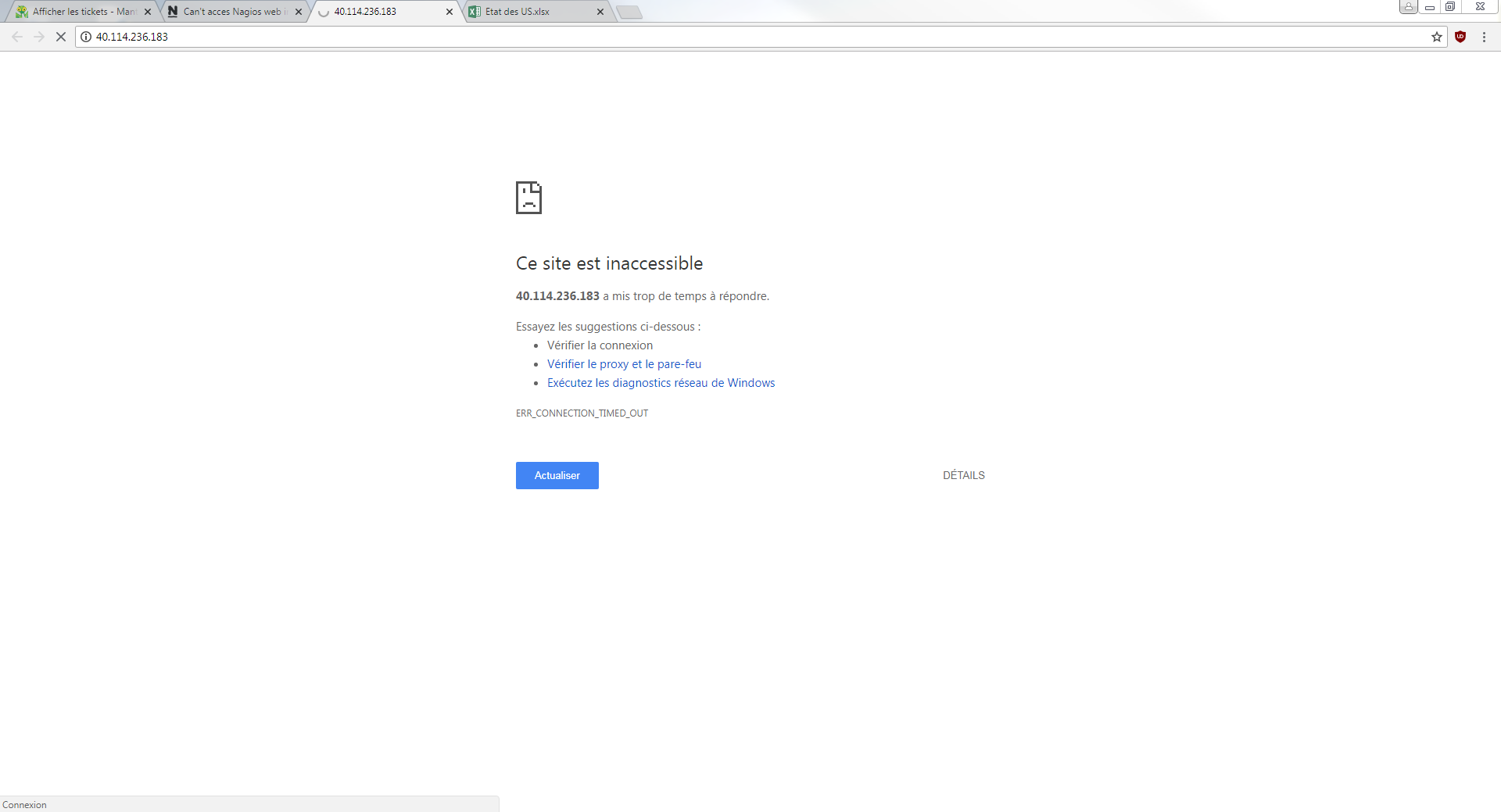Click the back navigation arrow
Screen dimensions: 1501x812
(17, 37)
